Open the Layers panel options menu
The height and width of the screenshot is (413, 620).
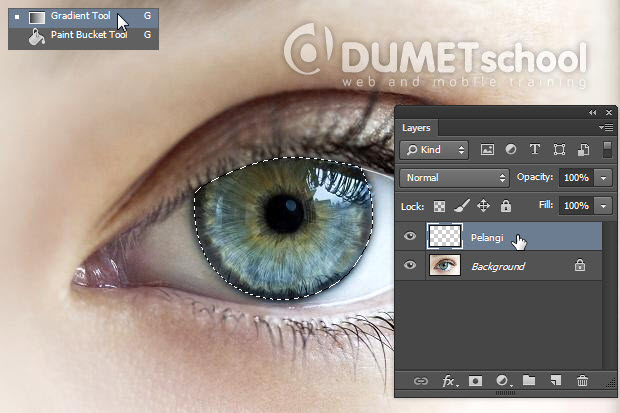click(607, 127)
